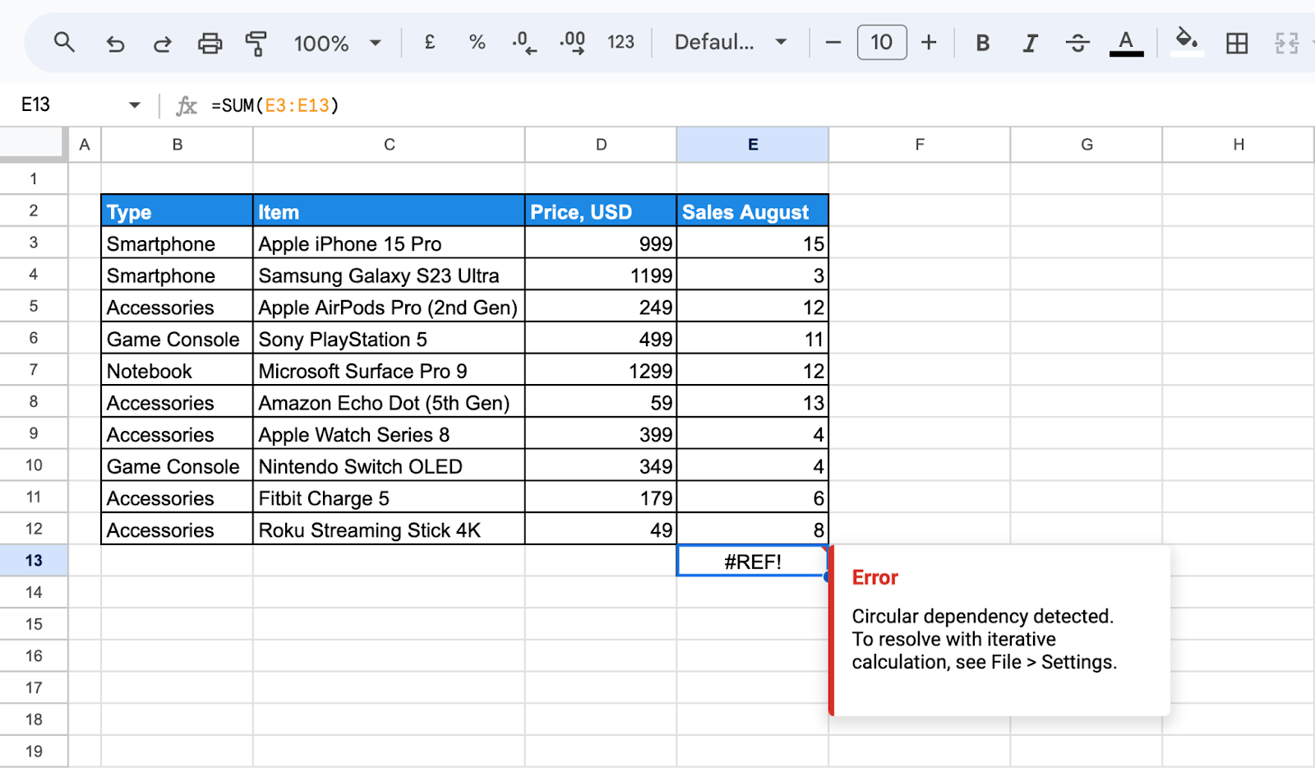This screenshot has height=768, width=1315.
Task: Select the Sales August header cell
Action: pyautogui.click(x=753, y=211)
